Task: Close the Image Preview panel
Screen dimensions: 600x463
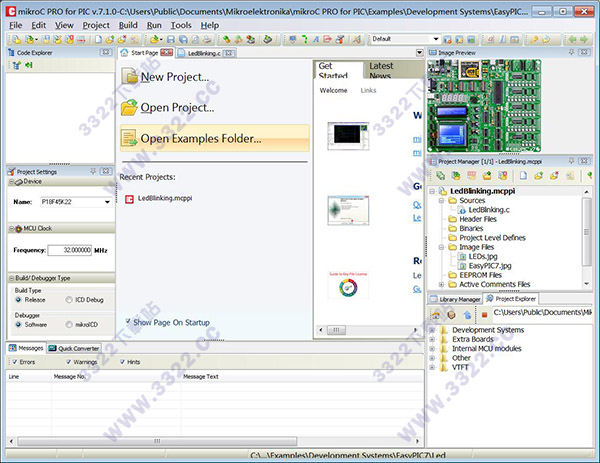Action: pos(584,52)
